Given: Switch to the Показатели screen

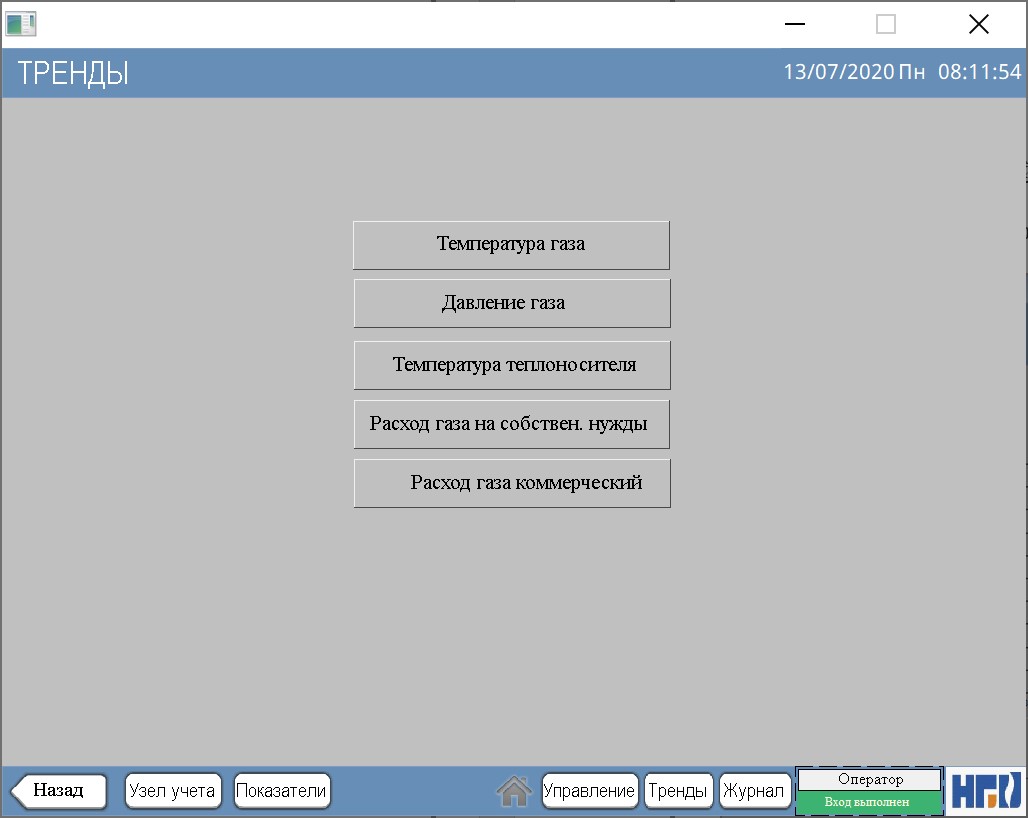Looking at the screenshot, I should tap(281, 791).
